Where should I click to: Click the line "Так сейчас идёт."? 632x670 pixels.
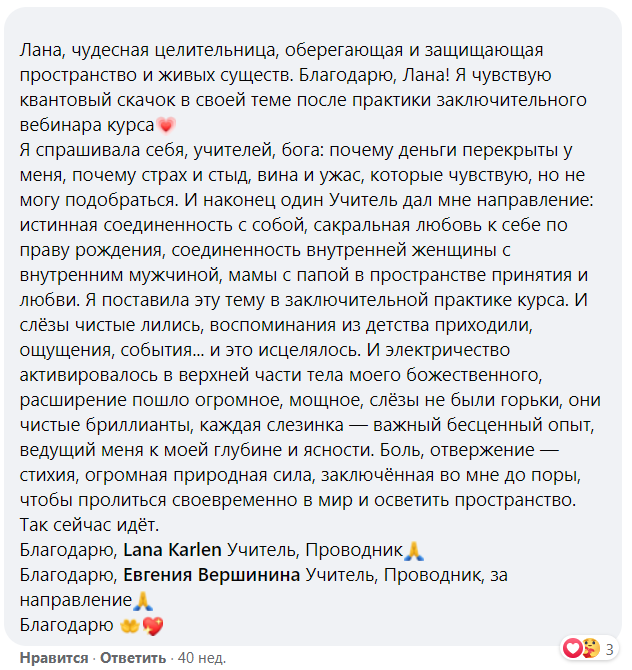click(x=89, y=524)
